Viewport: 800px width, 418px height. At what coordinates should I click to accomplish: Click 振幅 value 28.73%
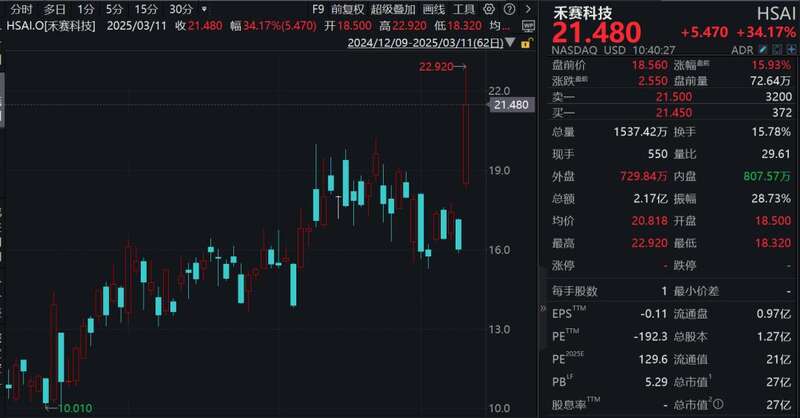click(x=771, y=198)
